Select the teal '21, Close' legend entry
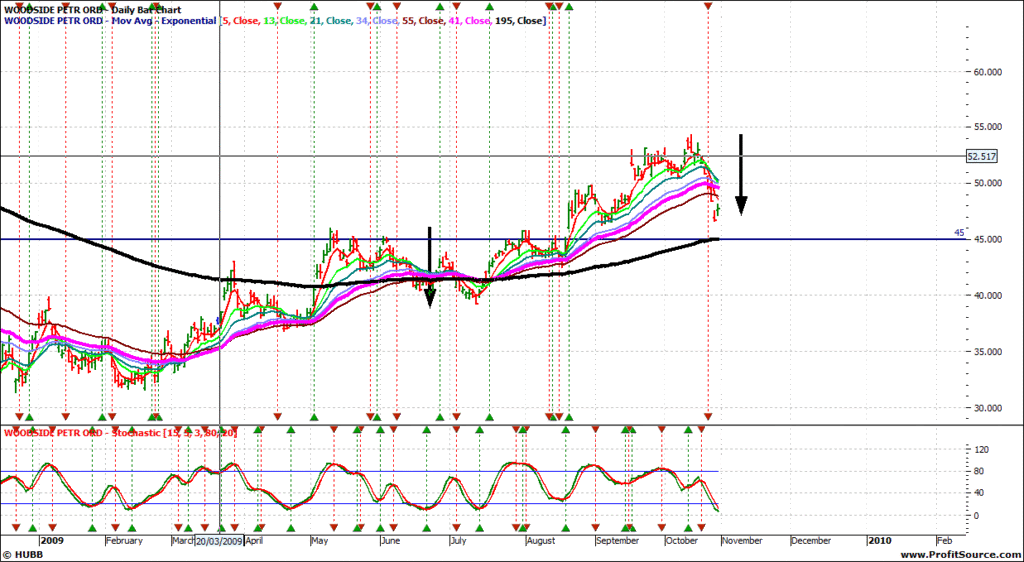Image resolution: width=1024 pixels, height=562 pixels. 331,21
